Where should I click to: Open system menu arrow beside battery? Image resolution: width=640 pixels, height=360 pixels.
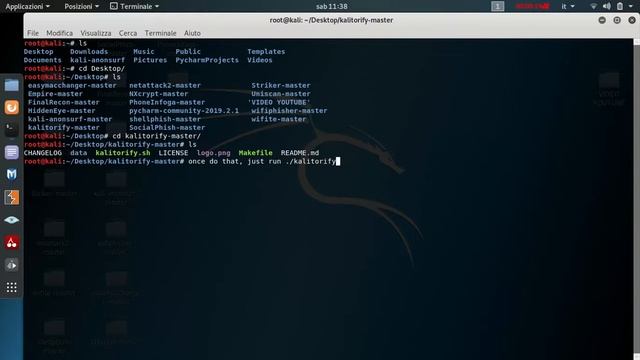[631, 6]
